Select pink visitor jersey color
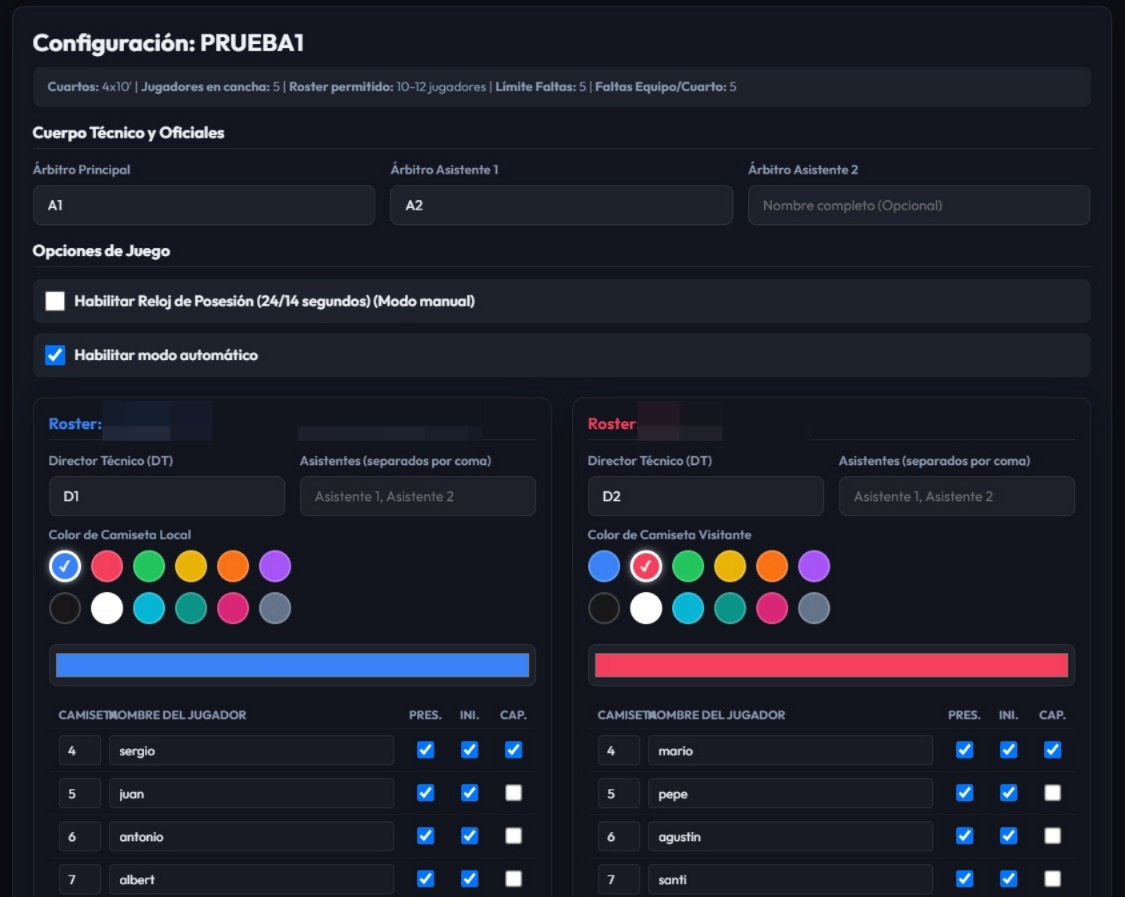The height and width of the screenshot is (897, 1125). [x=772, y=609]
